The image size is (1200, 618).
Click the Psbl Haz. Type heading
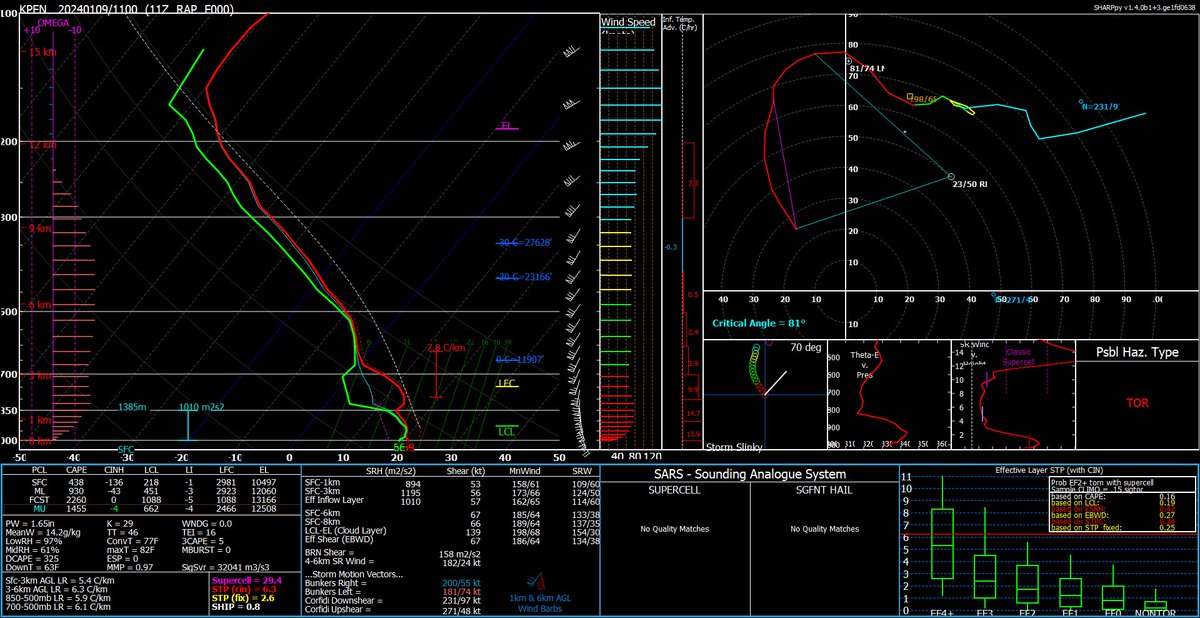pos(1137,352)
